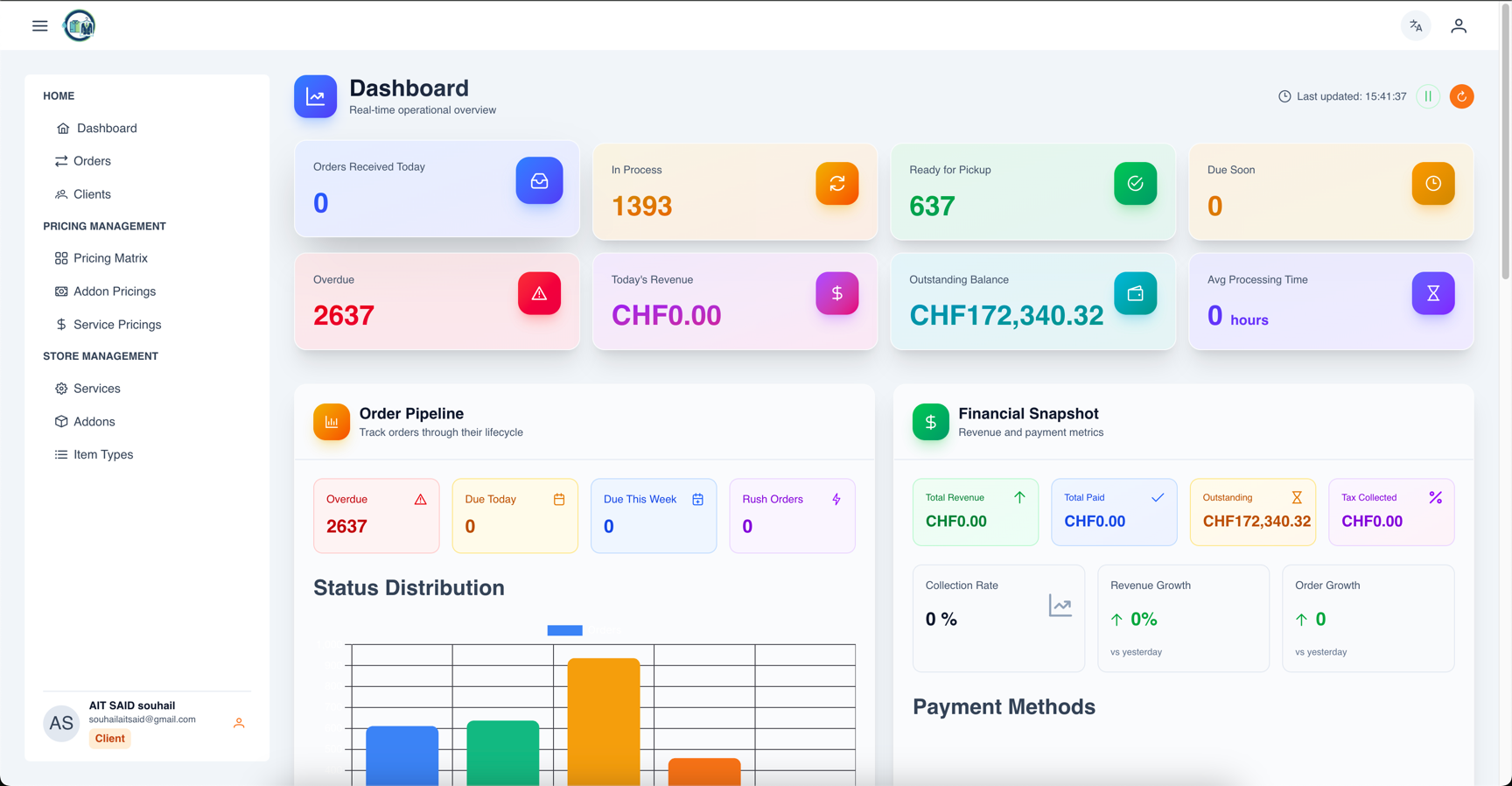Open the user account icon in header
This screenshot has height=786, width=1512.
coord(1459,26)
